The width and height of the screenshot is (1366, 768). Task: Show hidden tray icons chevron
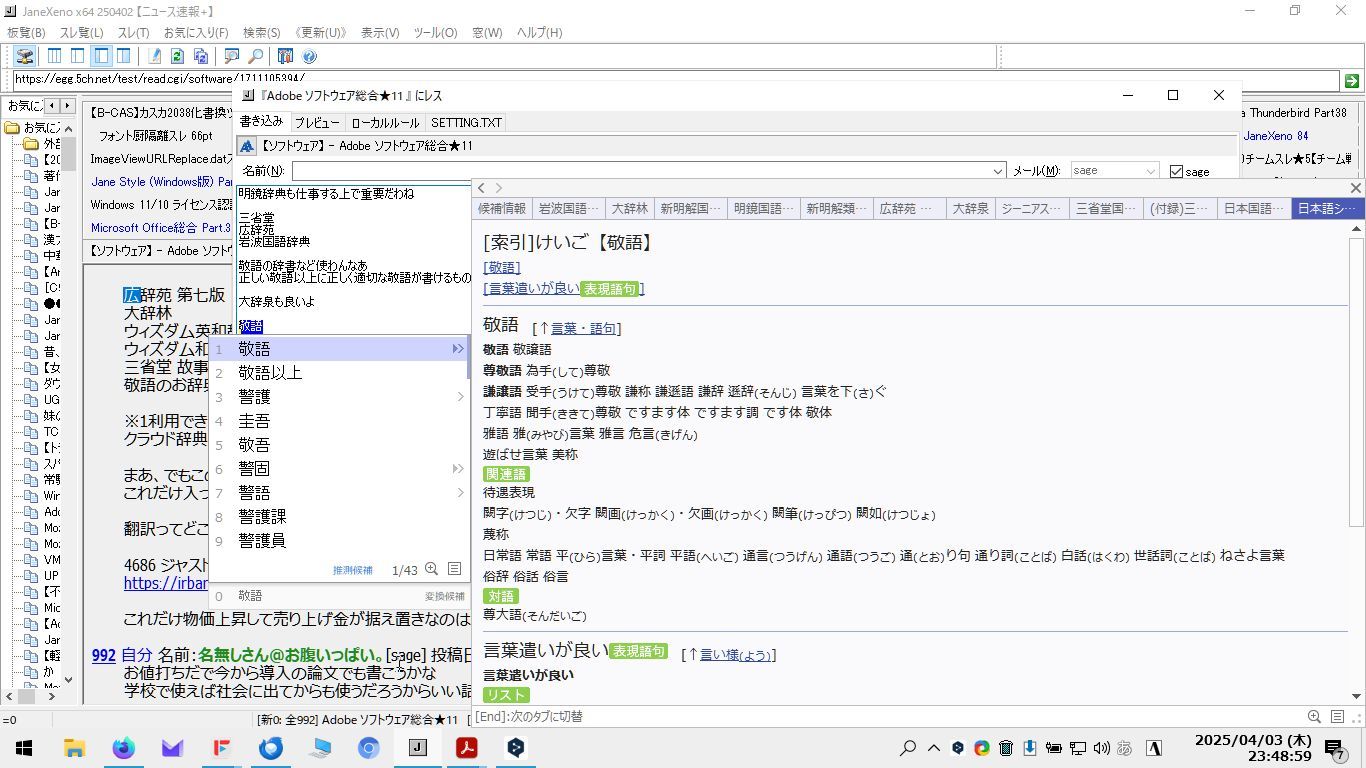(x=933, y=748)
